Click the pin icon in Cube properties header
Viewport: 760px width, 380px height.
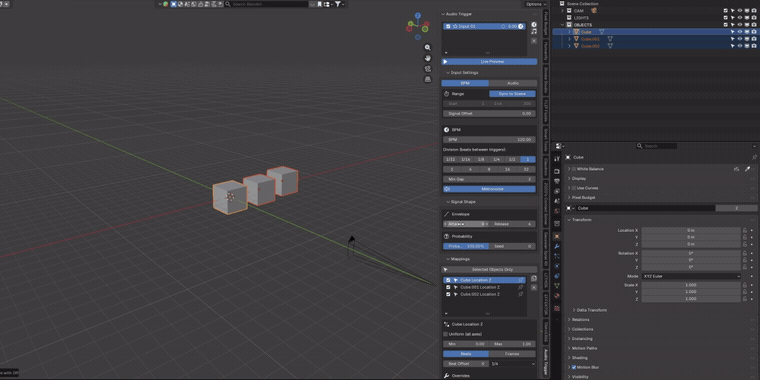(754, 158)
